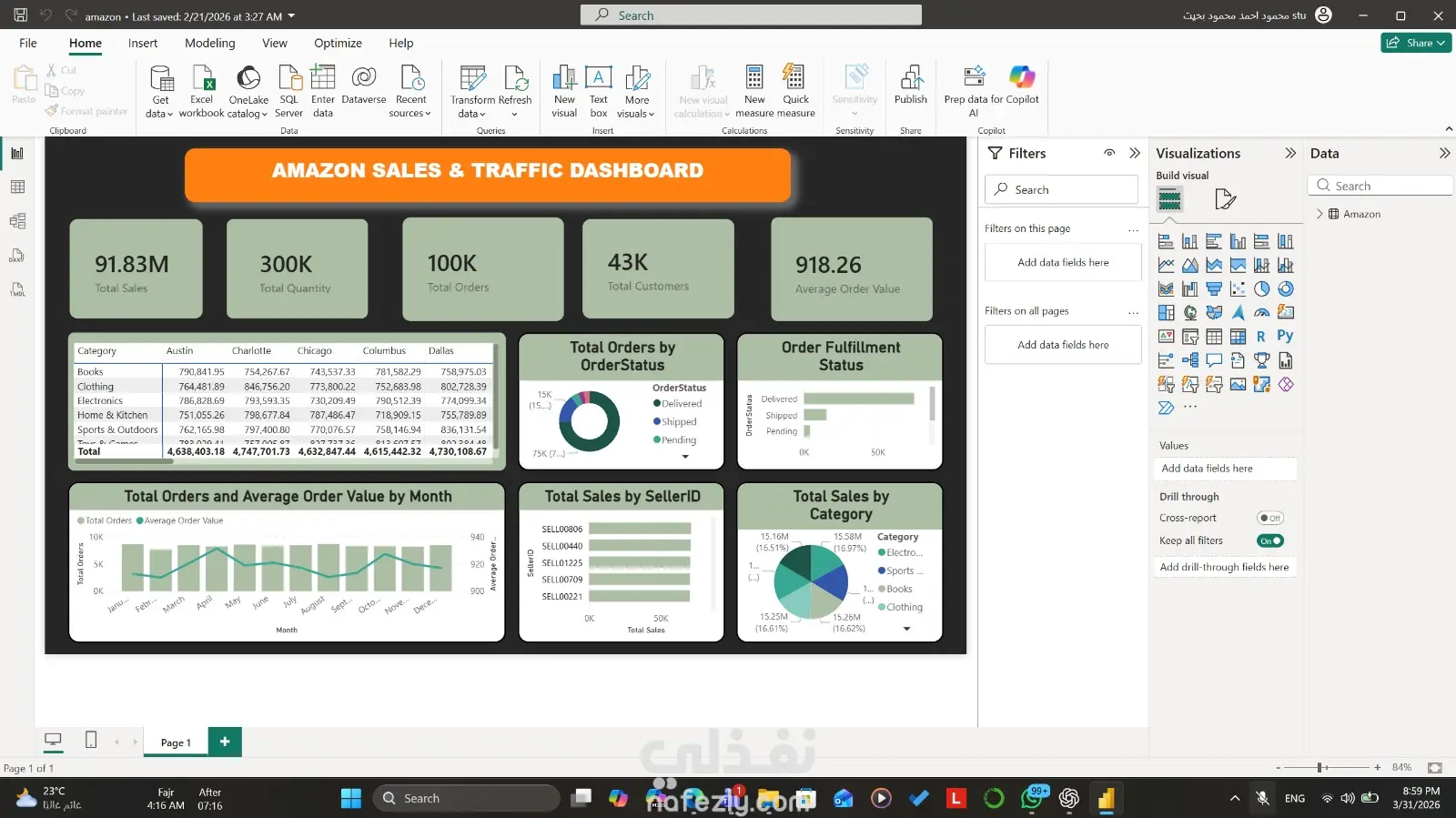Switch to Model view in left sidebar
The image size is (1456, 818).
pos(17,221)
